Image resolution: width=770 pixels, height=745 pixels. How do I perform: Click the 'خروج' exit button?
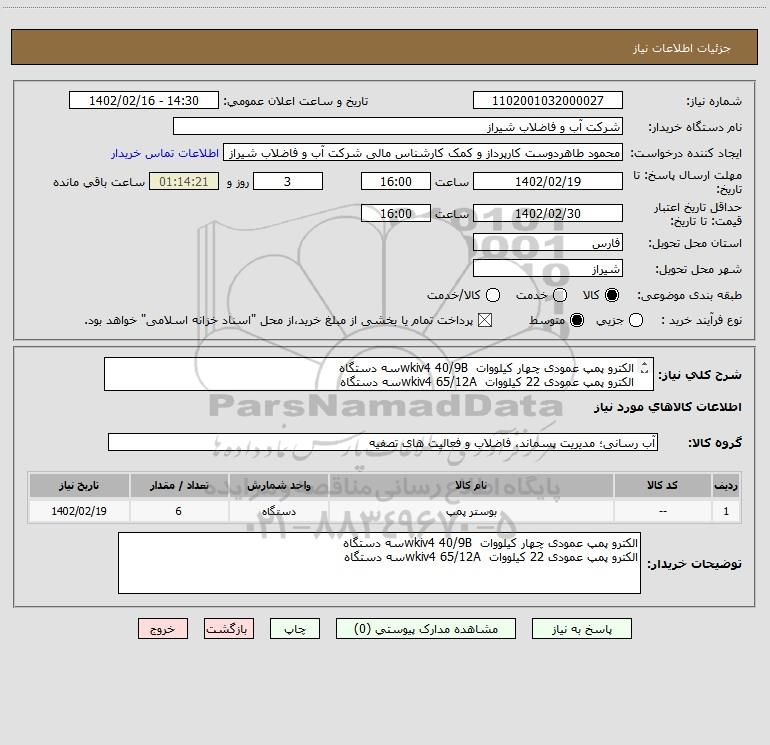pos(163,629)
